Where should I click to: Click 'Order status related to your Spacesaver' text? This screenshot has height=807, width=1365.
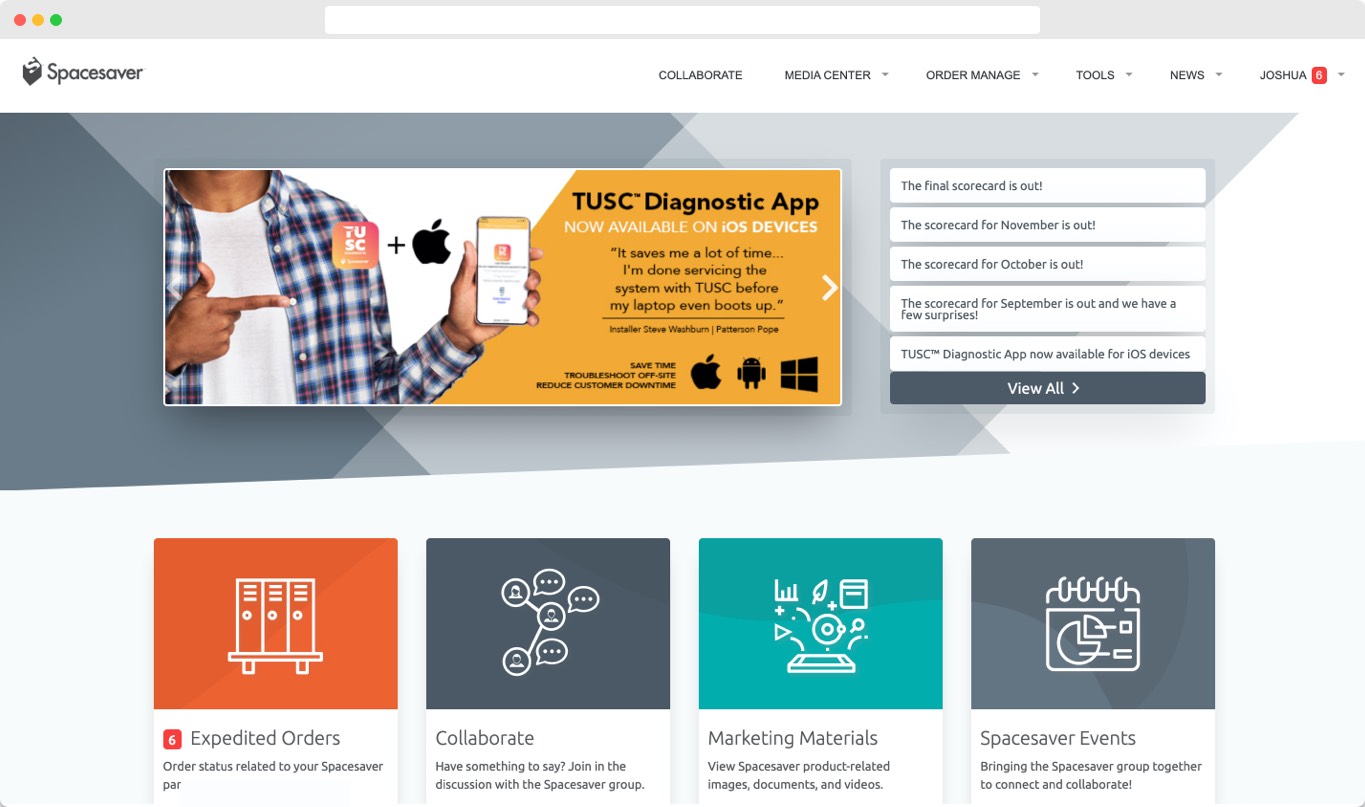coord(273,766)
